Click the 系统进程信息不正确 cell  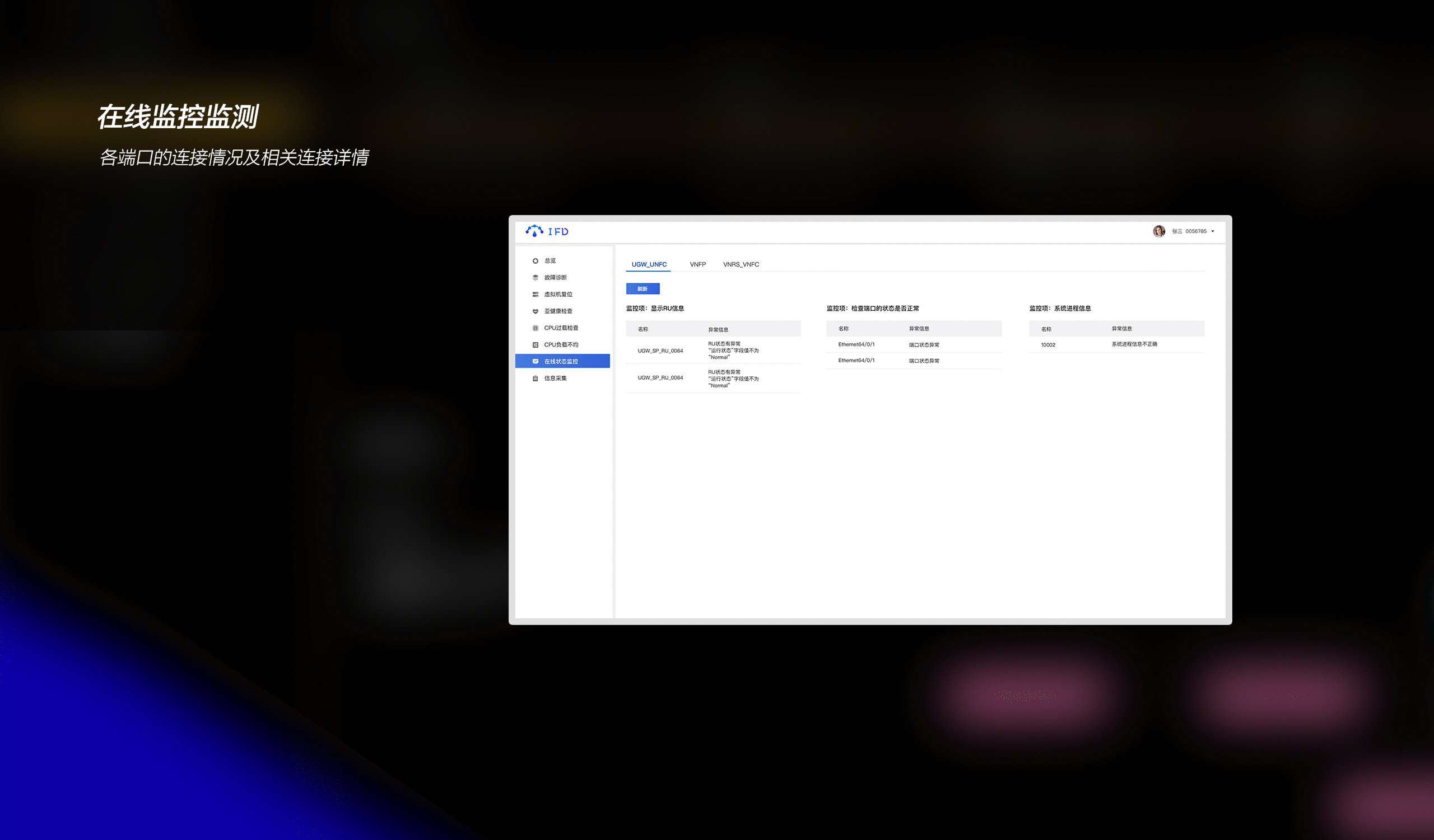(x=1134, y=344)
